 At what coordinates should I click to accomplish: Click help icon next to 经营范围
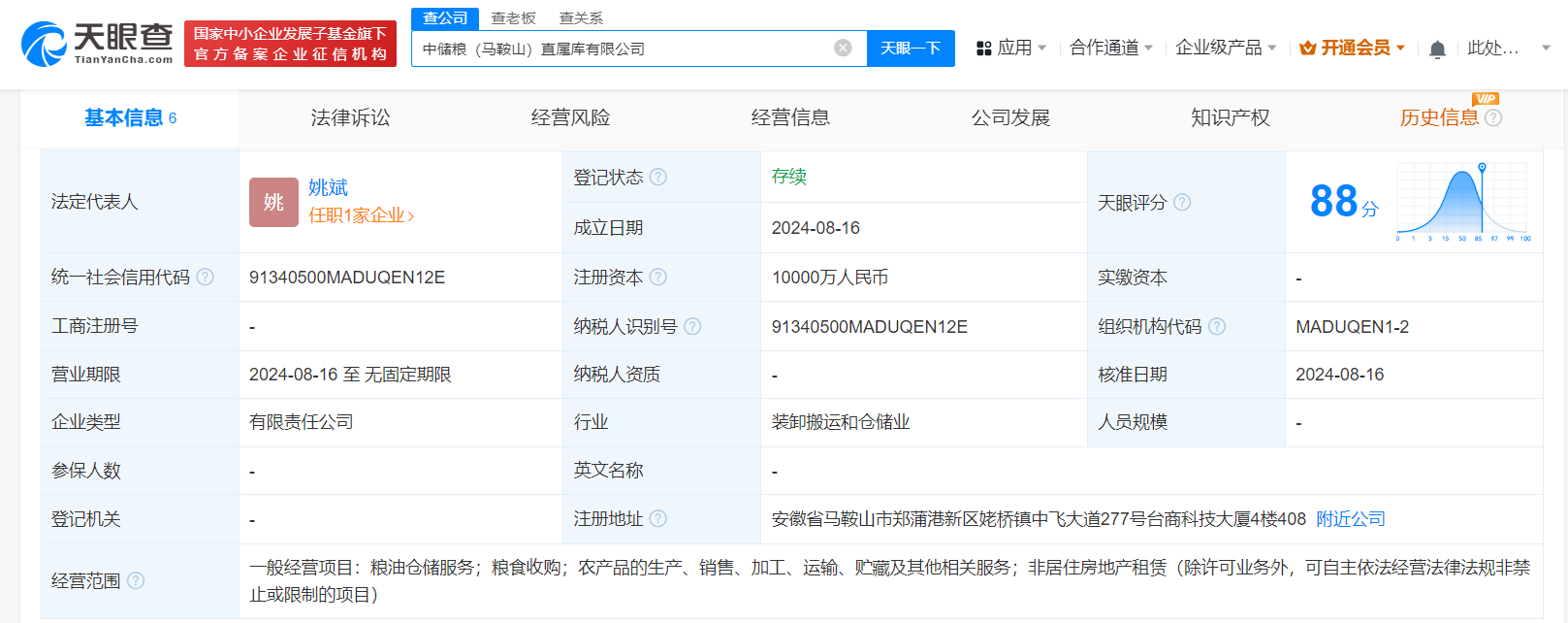click(136, 580)
